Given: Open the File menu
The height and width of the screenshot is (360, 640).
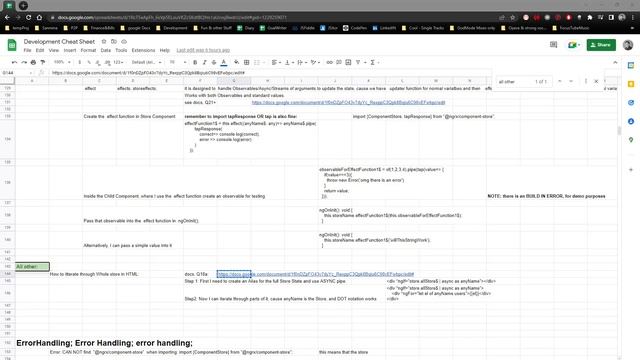Looking at the screenshot, I should pos(27,50).
